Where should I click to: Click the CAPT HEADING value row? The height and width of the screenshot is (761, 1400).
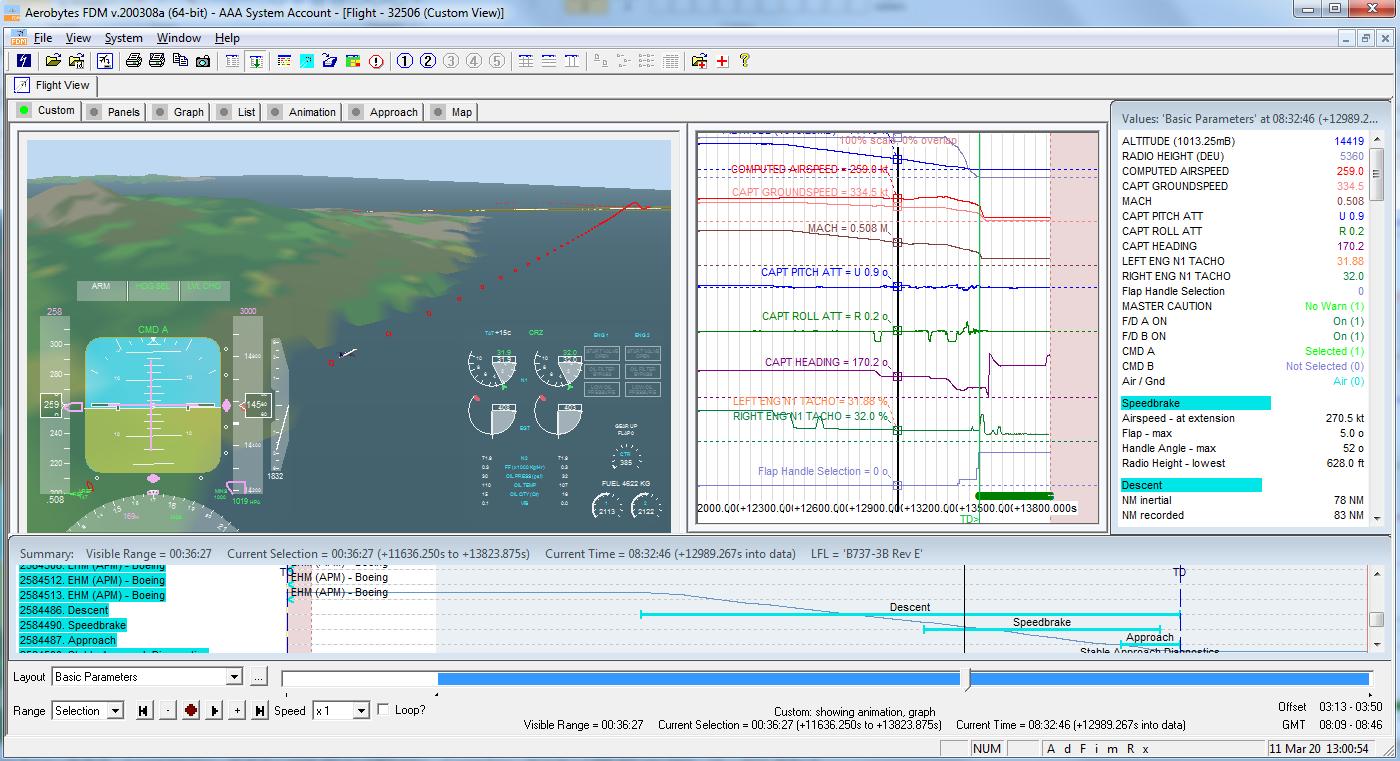click(1242, 246)
